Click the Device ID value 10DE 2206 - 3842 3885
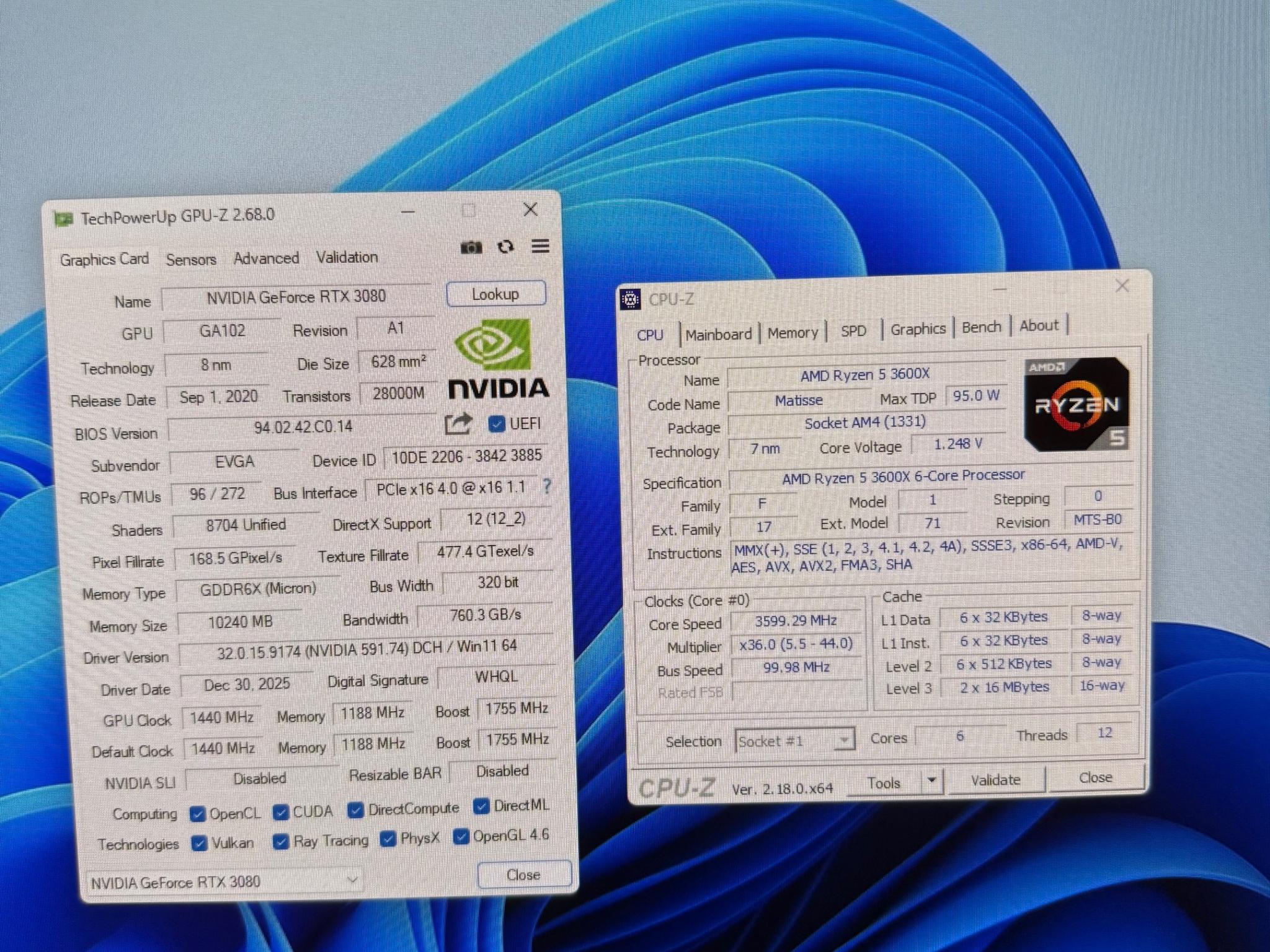 point(467,456)
